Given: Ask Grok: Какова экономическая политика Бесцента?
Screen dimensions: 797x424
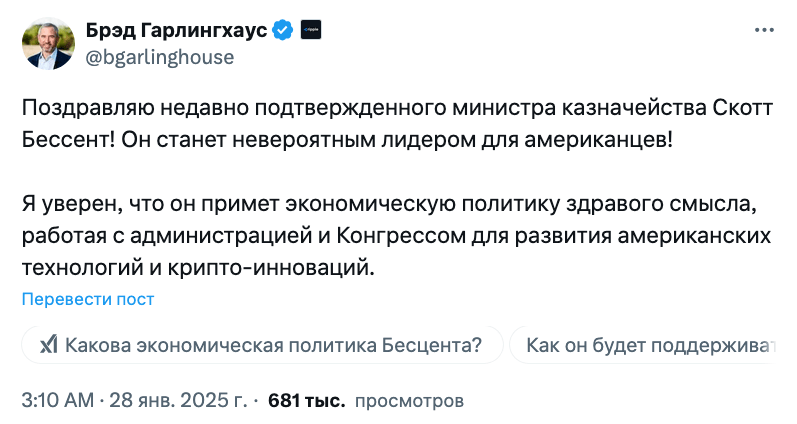Looking at the screenshot, I should click(x=262, y=345).
